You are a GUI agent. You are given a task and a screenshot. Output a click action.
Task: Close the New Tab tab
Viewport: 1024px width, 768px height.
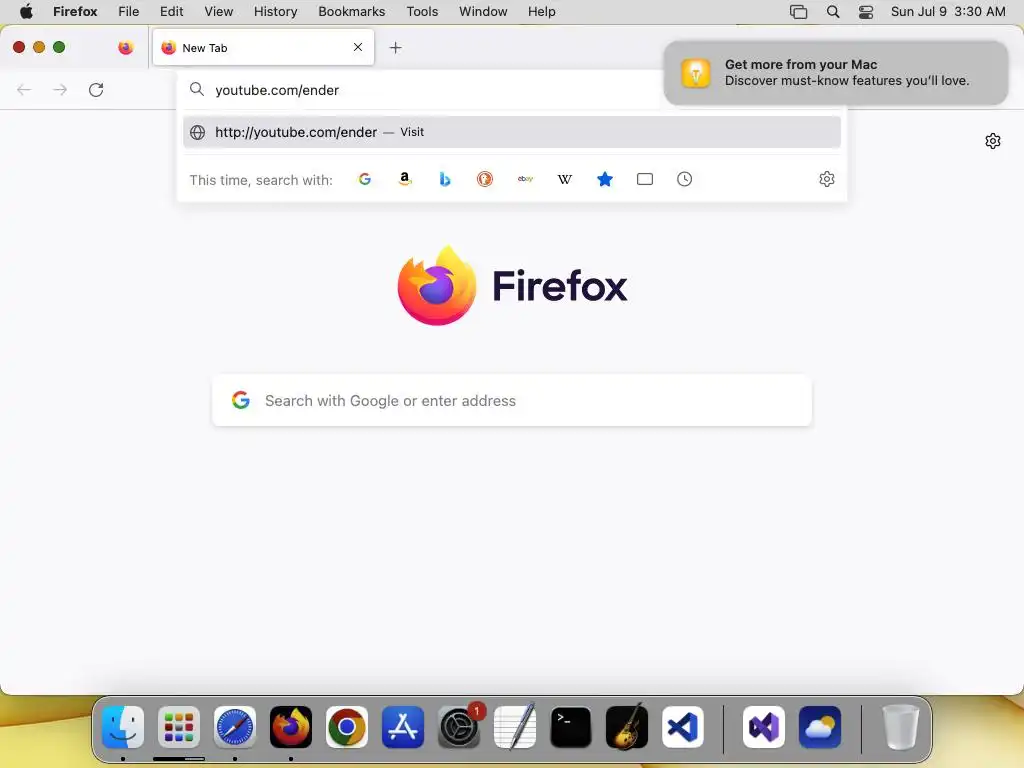point(358,47)
